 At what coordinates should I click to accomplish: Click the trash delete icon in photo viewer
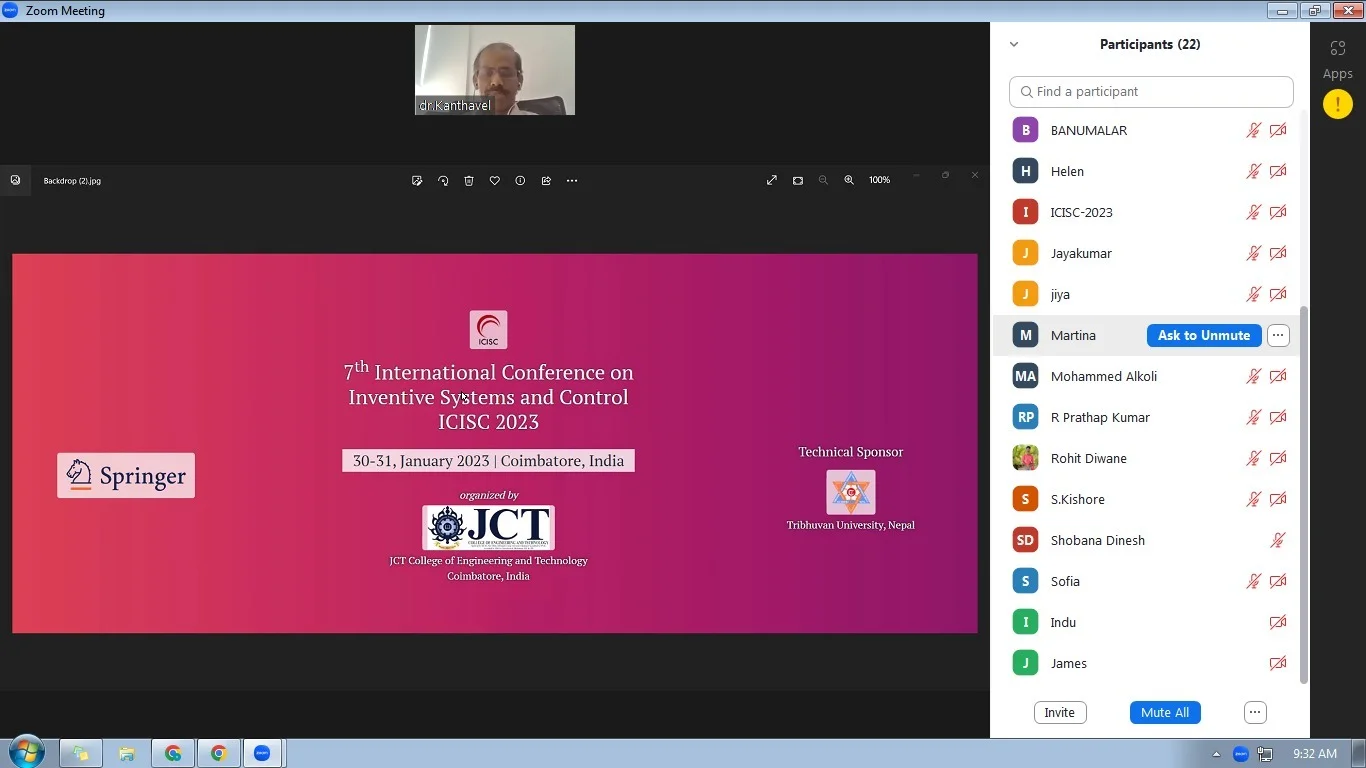[469, 181]
